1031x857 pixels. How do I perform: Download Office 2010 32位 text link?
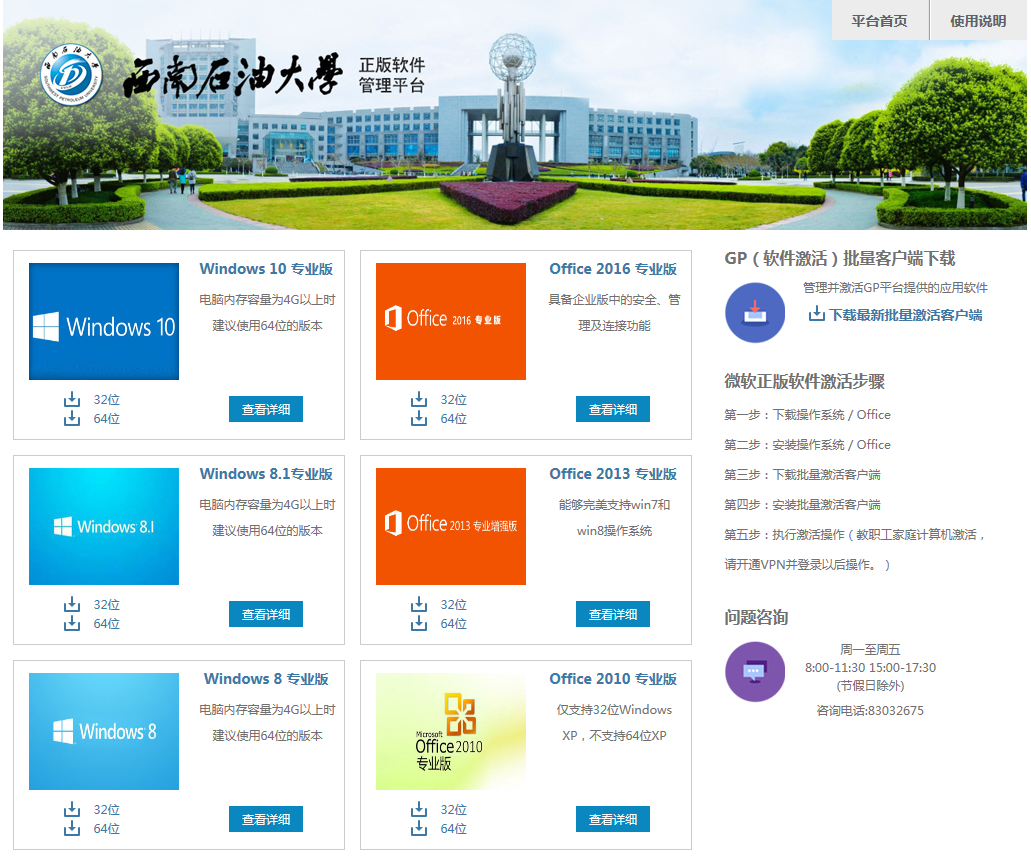tap(454, 810)
